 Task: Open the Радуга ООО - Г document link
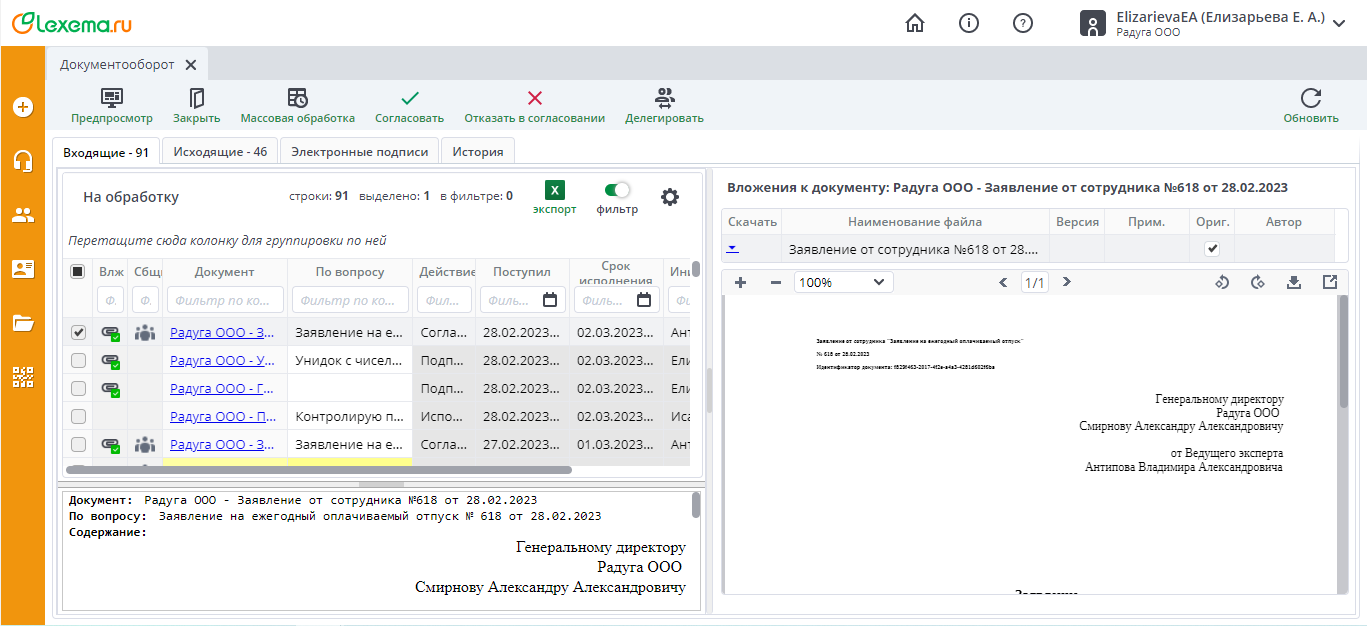pyautogui.click(x=223, y=388)
